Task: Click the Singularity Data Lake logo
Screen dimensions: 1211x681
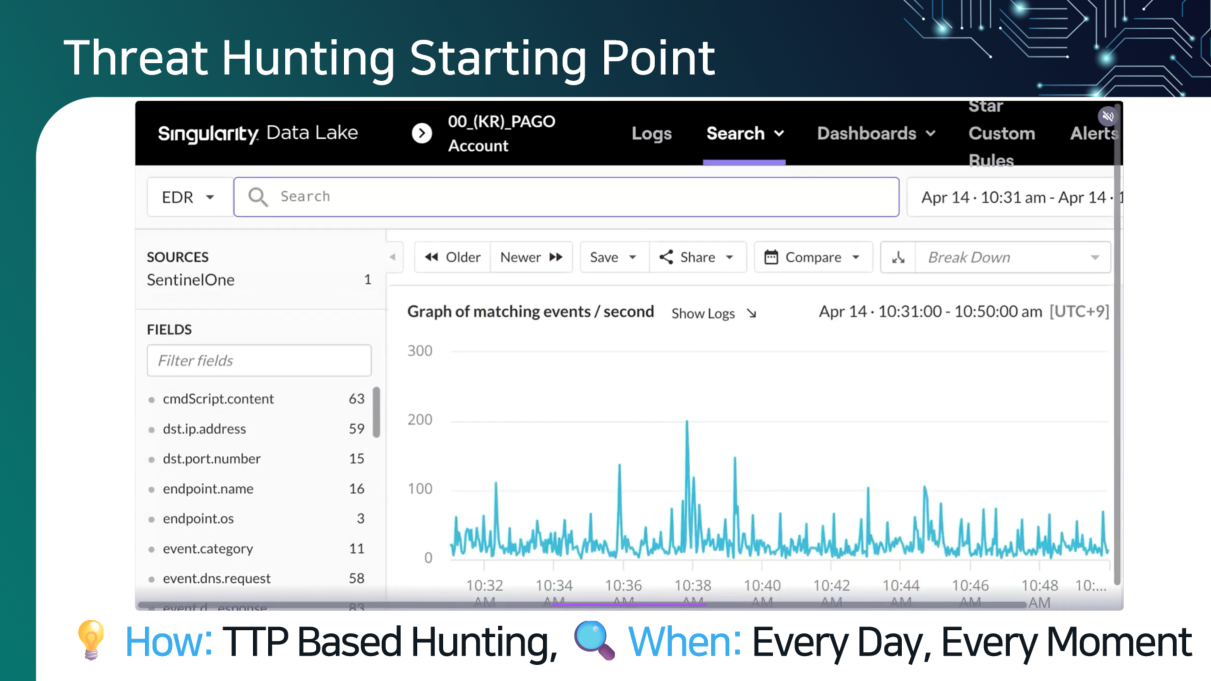Action: point(258,133)
